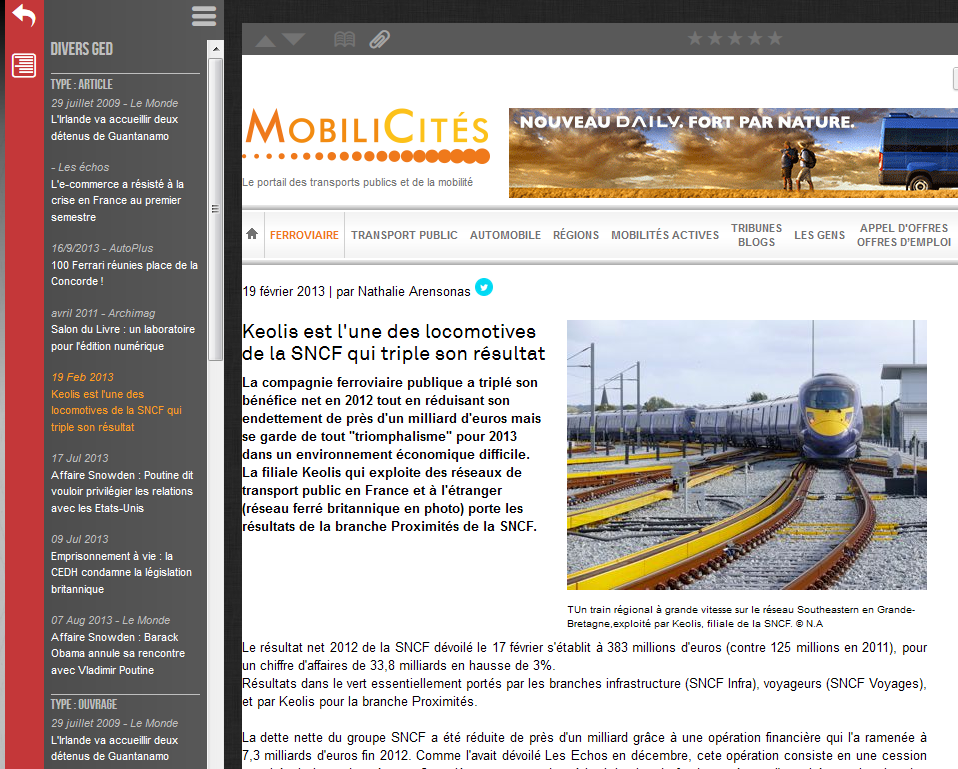Screen dimensions: 958x769
Task: Go to previous document with up triangle
Action: click(265, 41)
